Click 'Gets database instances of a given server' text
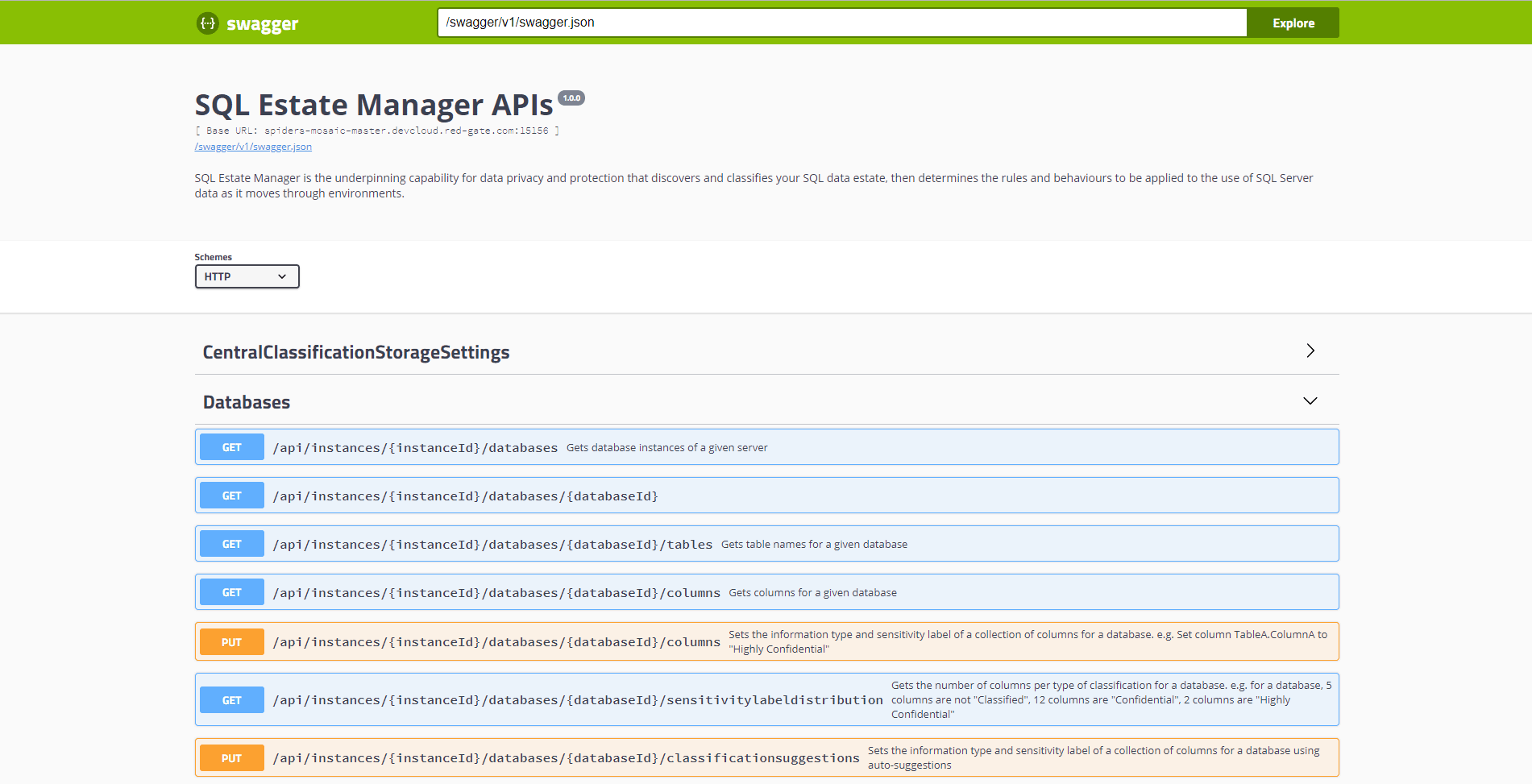Viewport: 1532px width, 784px height. (667, 448)
